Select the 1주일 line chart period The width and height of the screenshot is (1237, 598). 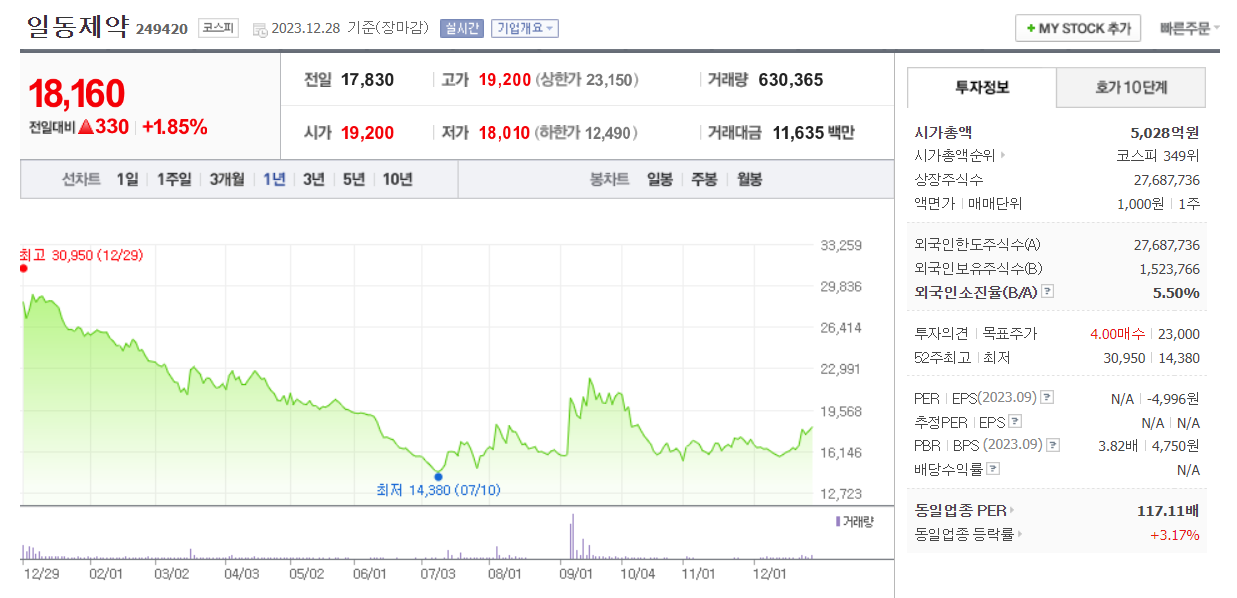click(174, 180)
